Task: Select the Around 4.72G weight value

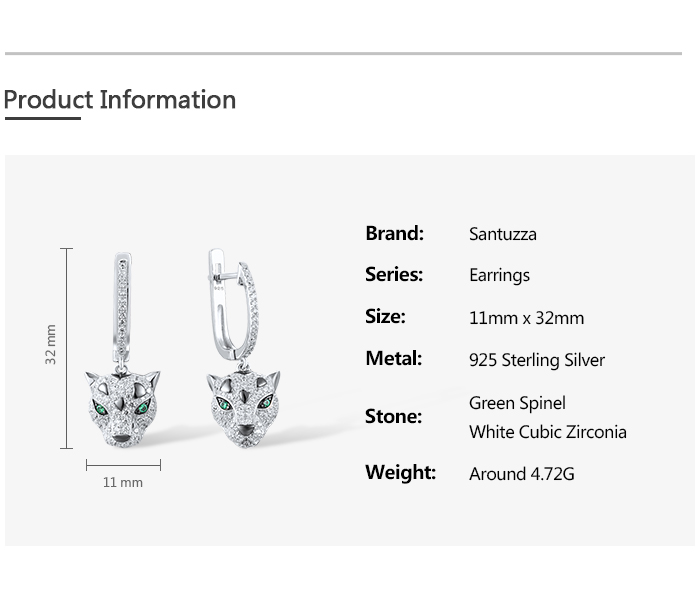Action: [x=522, y=474]
